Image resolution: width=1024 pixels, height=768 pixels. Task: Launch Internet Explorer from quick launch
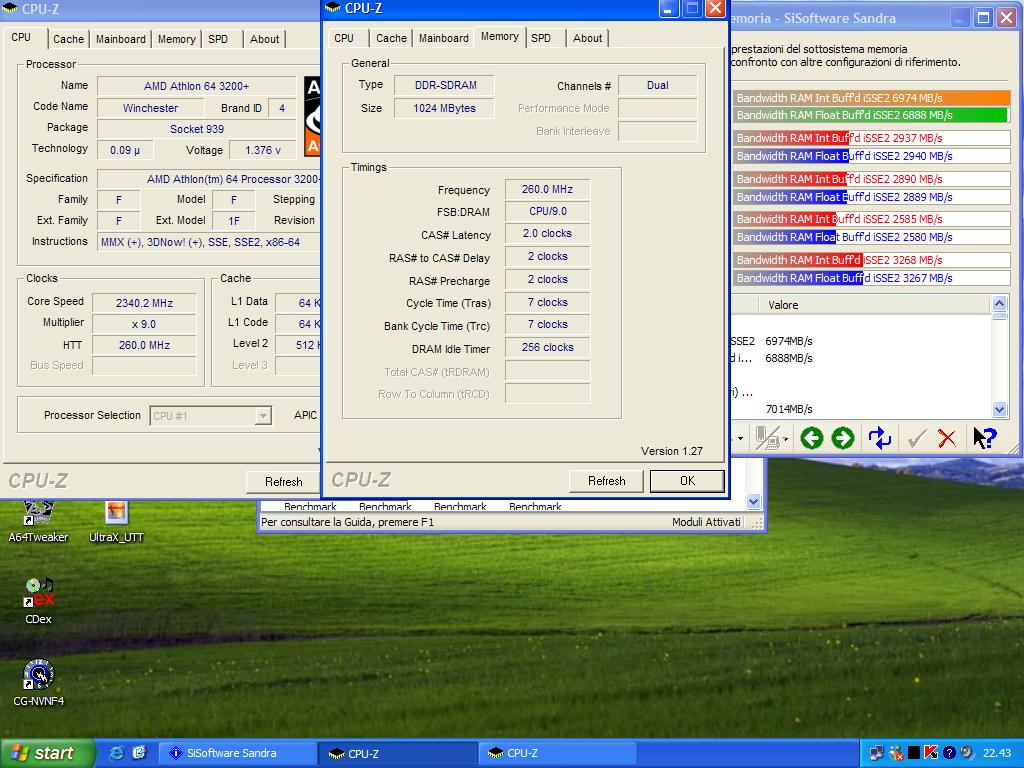pos(116,753)
